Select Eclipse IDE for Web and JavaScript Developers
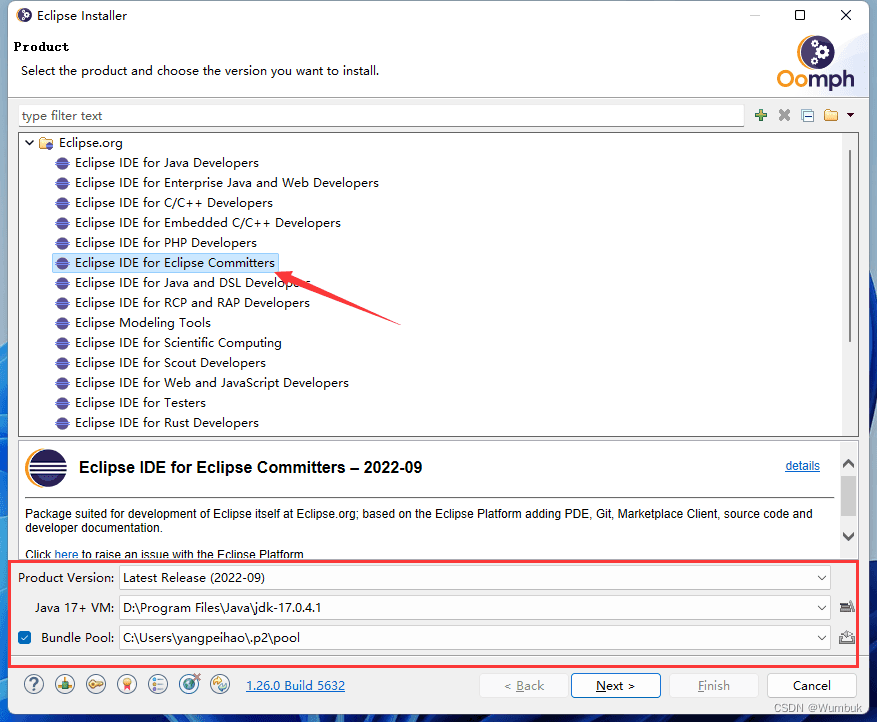This screenshot has height=722, width=877. tap(211, 383)
